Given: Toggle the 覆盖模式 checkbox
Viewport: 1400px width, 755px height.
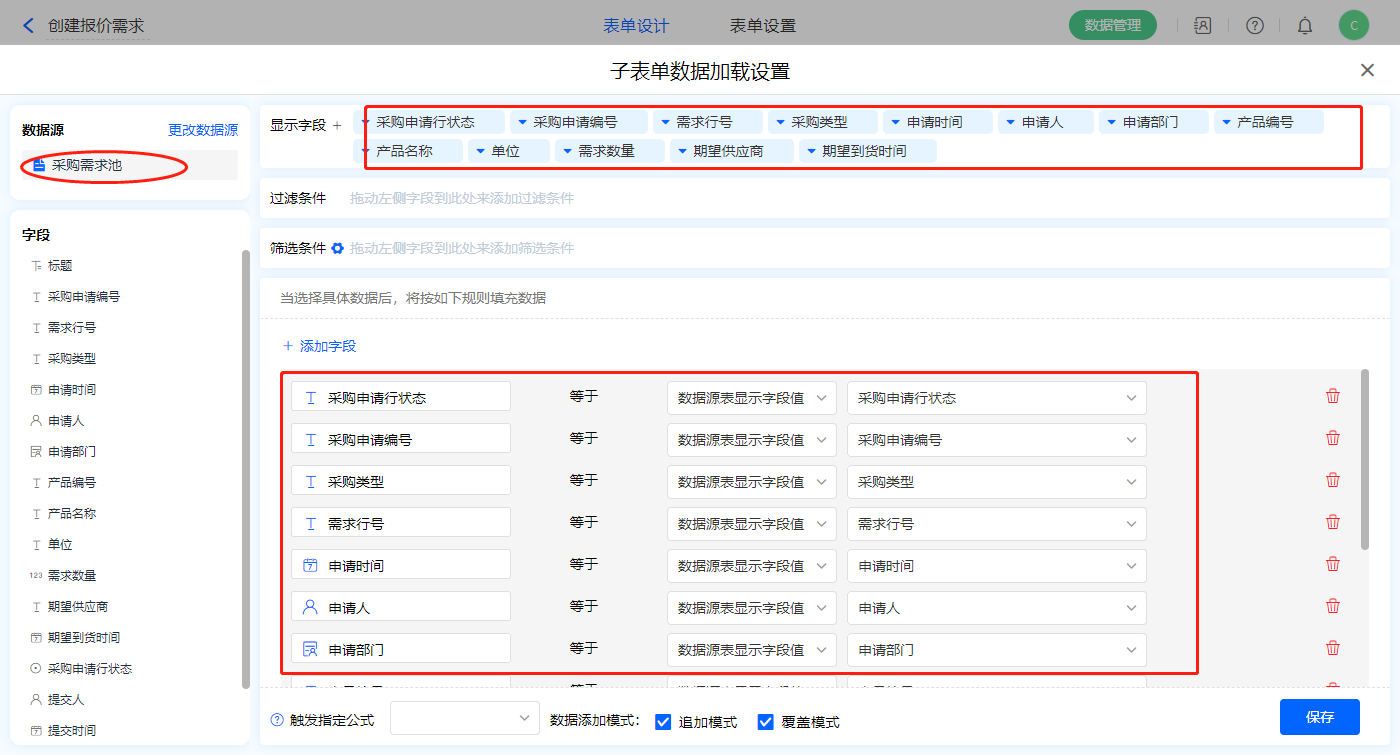Looking at the screenshot, I should click(x=767, y=722).
